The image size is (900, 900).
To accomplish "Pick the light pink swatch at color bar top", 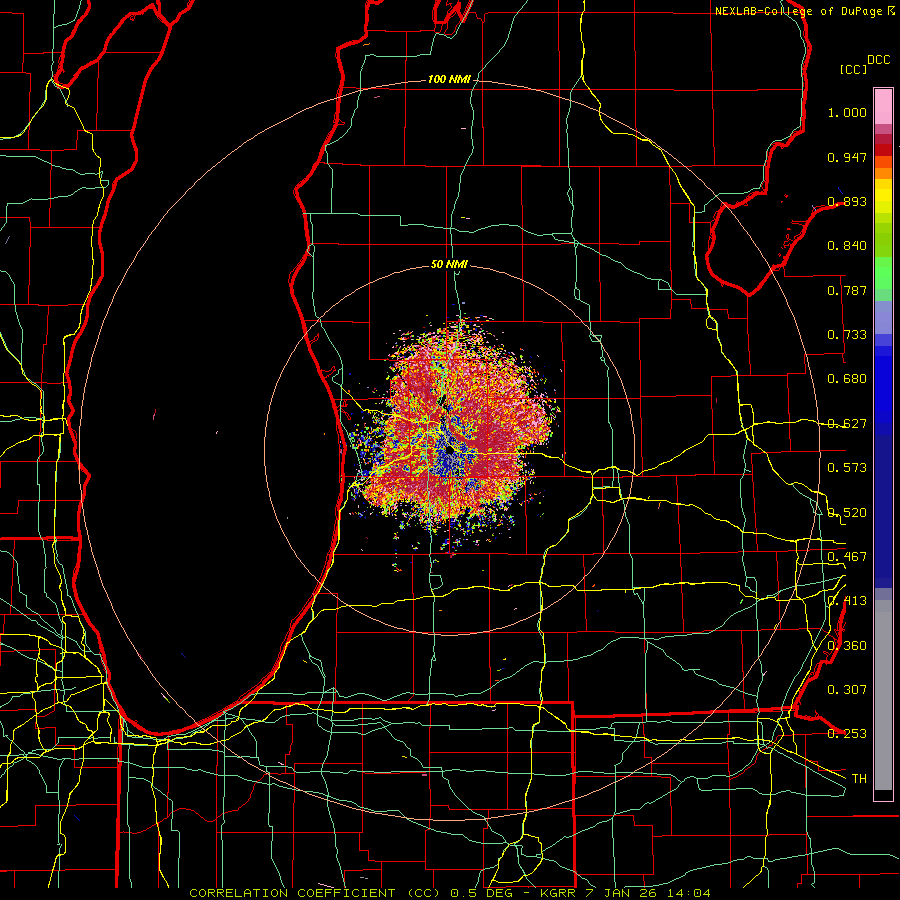I will (883, 106).
